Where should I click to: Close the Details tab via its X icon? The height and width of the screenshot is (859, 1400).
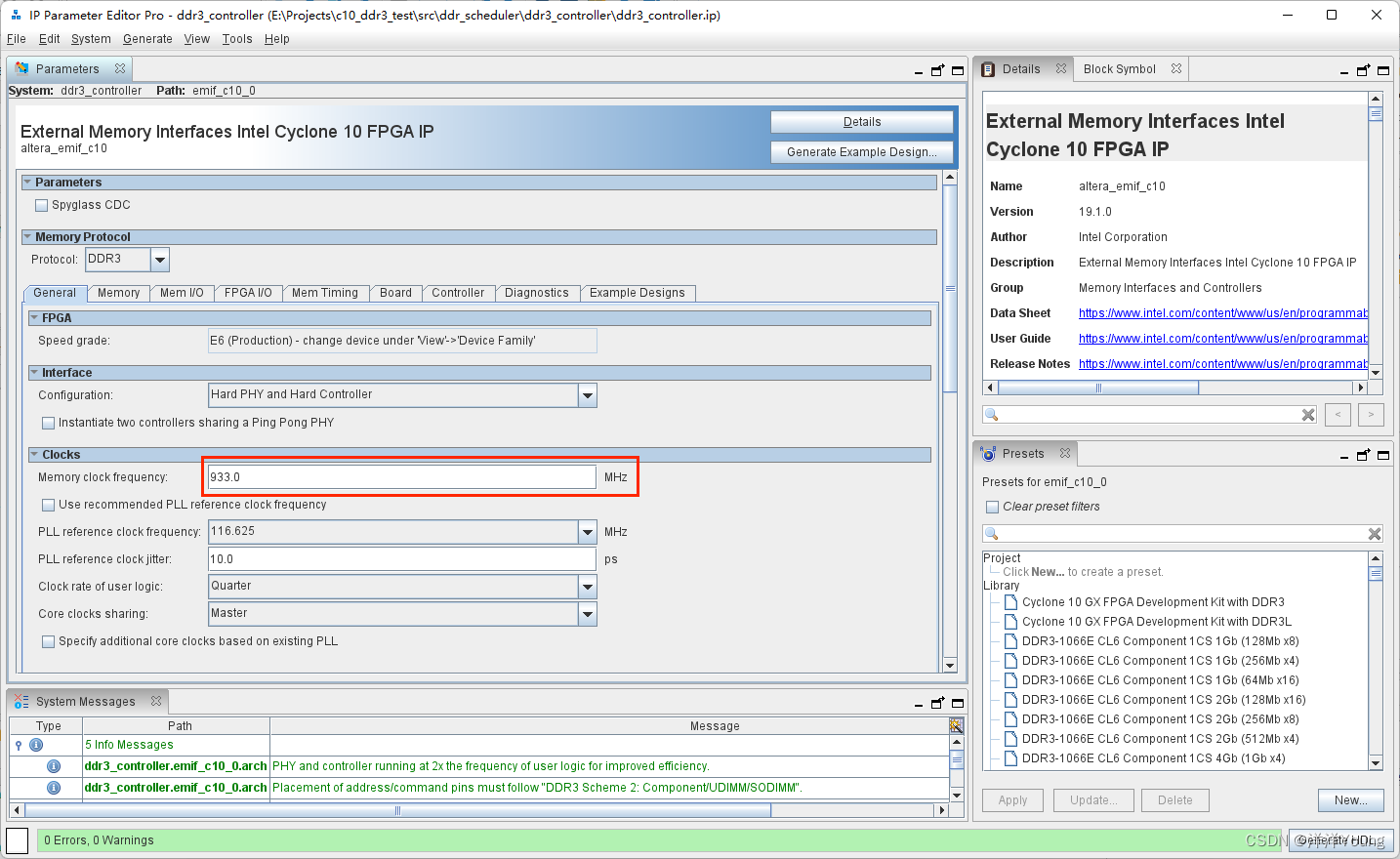[x=1061, y=69]
